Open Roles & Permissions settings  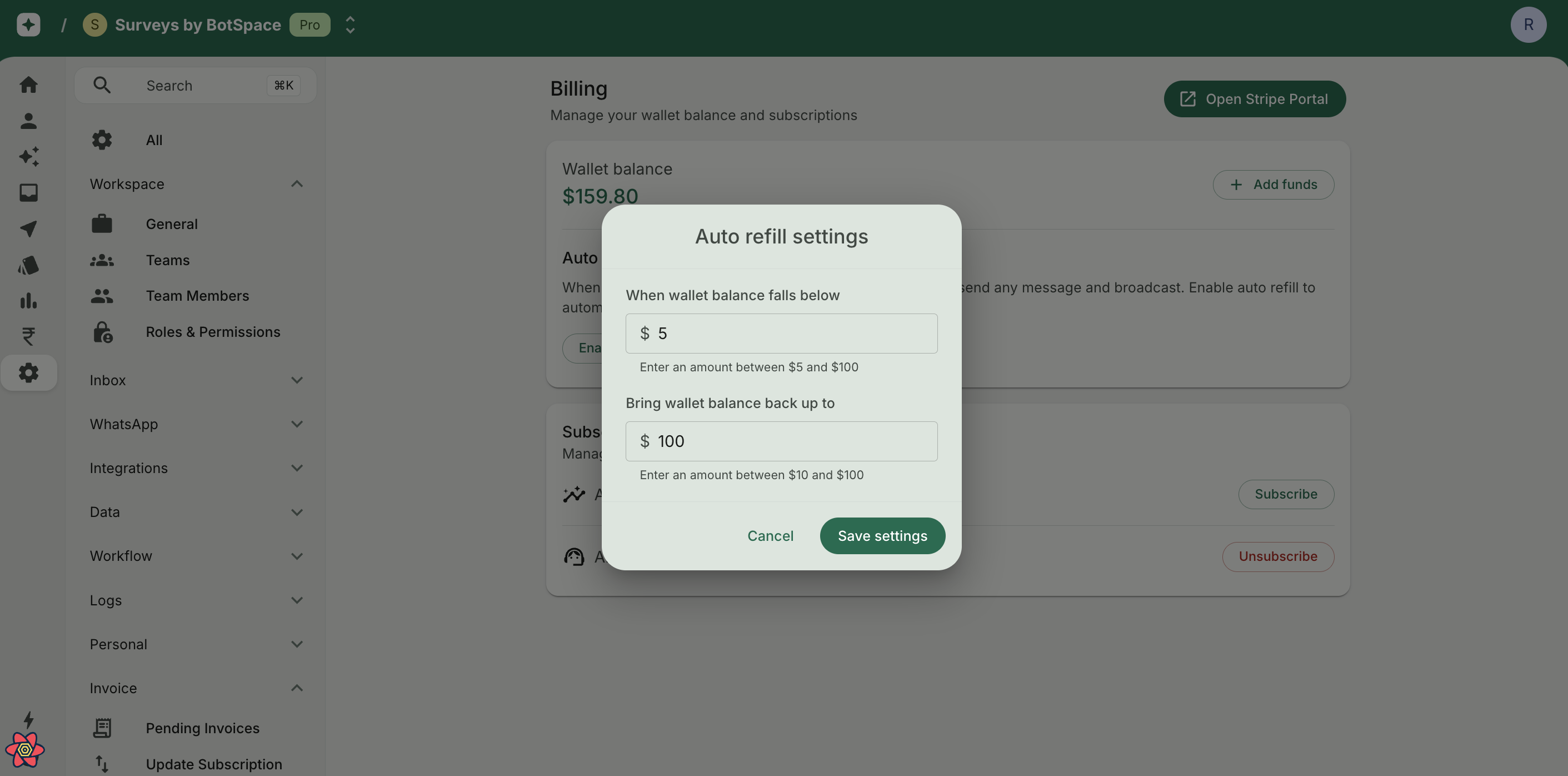212,332
